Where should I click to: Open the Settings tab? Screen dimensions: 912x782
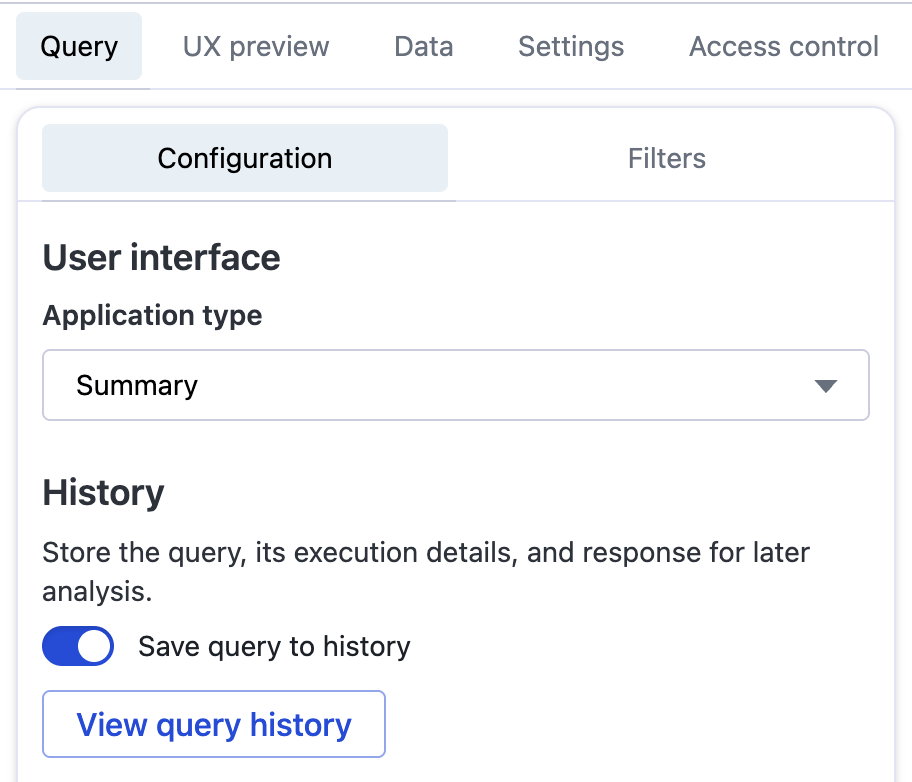click(571, 47)
